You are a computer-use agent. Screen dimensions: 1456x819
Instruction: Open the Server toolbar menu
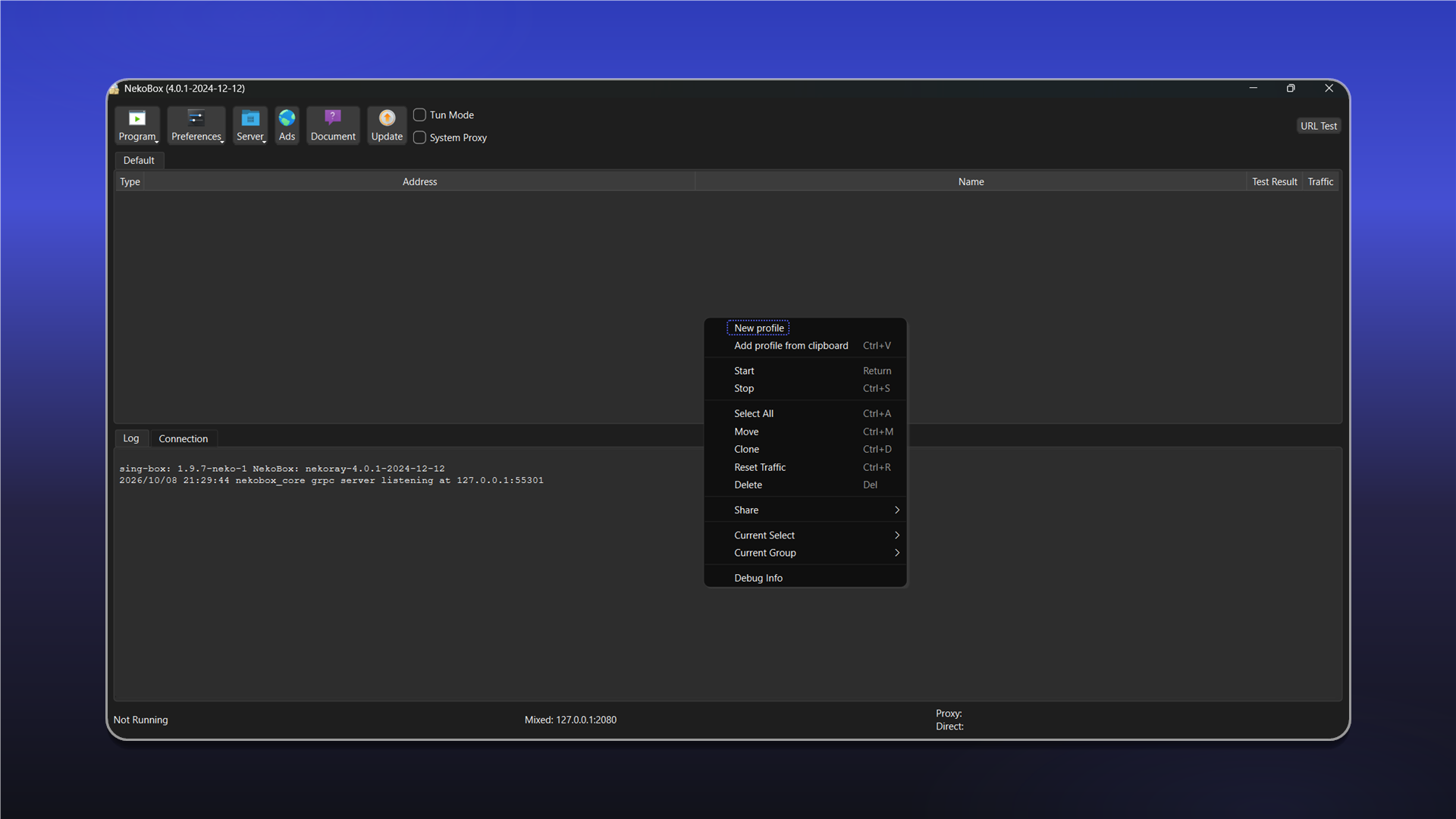coord(250,125)
